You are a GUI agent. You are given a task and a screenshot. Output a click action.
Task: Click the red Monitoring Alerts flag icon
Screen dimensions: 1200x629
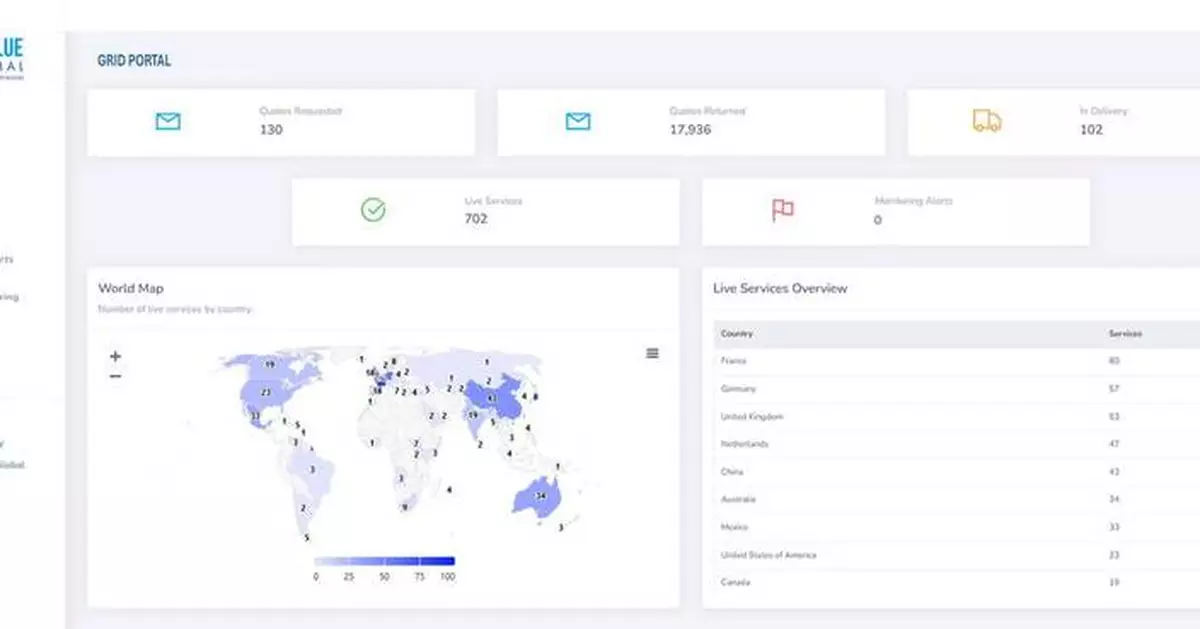(784, 209)
